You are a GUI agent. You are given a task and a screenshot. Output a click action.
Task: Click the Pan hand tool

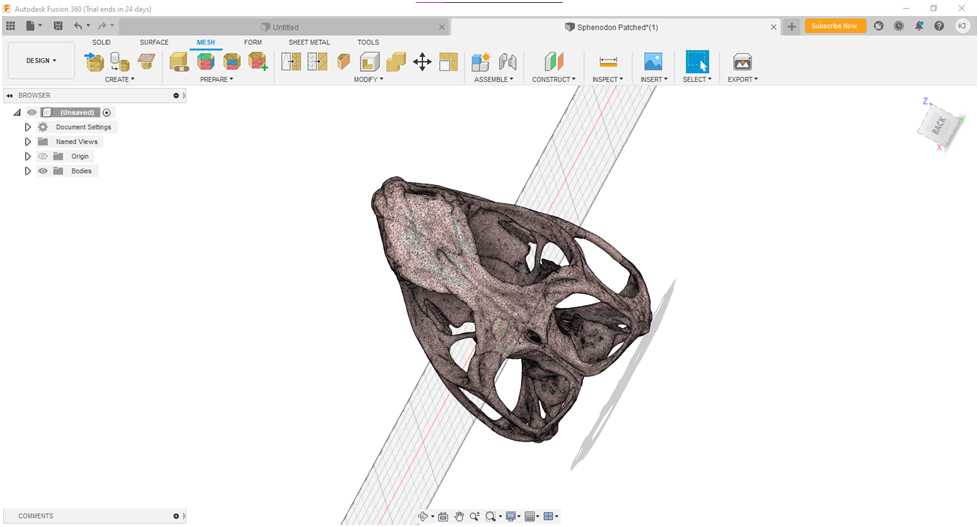(459, 516)
